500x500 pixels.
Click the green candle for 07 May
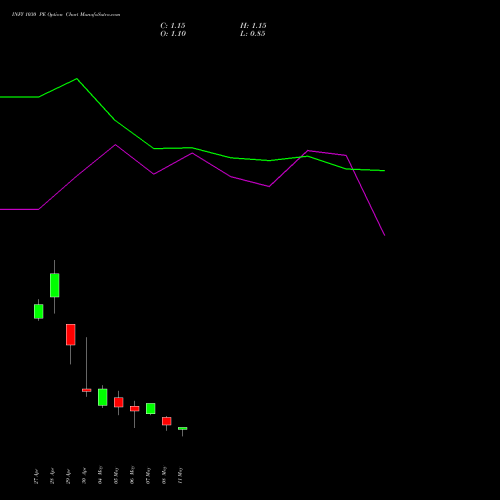(151, 408)
